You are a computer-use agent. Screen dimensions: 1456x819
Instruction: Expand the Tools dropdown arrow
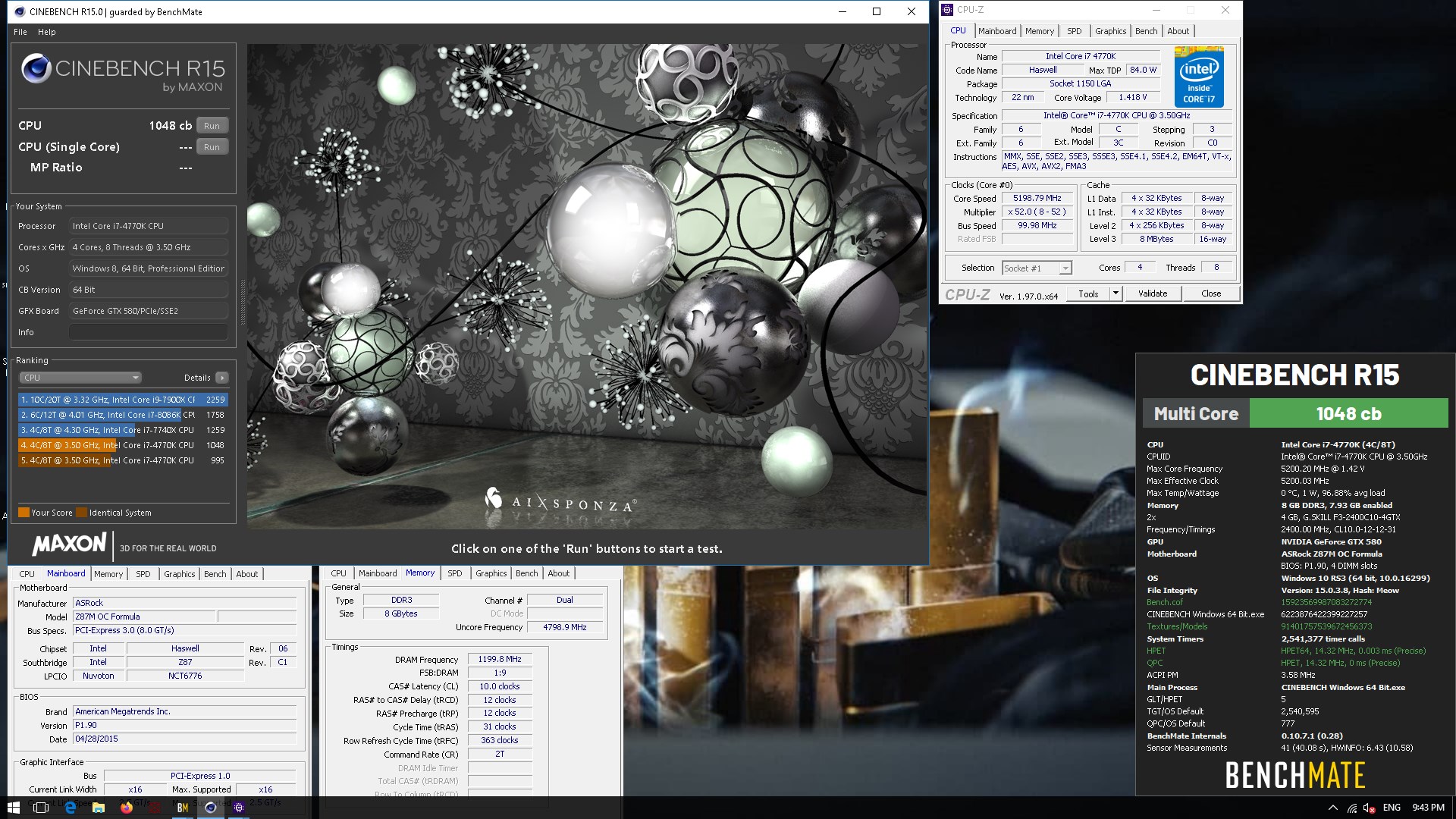(1116, 294)
